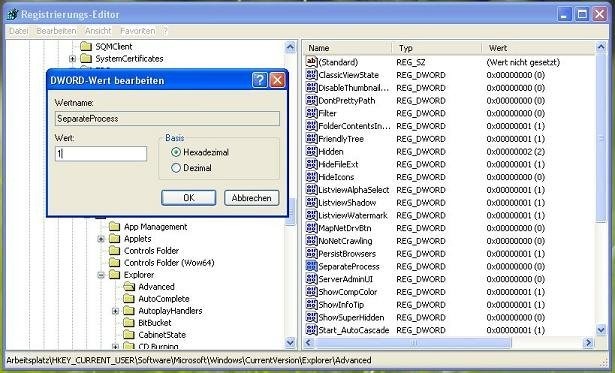The width and height of the screenshot is (615, 373).
Task: Open the Ansicht menu
Action: 98,31
